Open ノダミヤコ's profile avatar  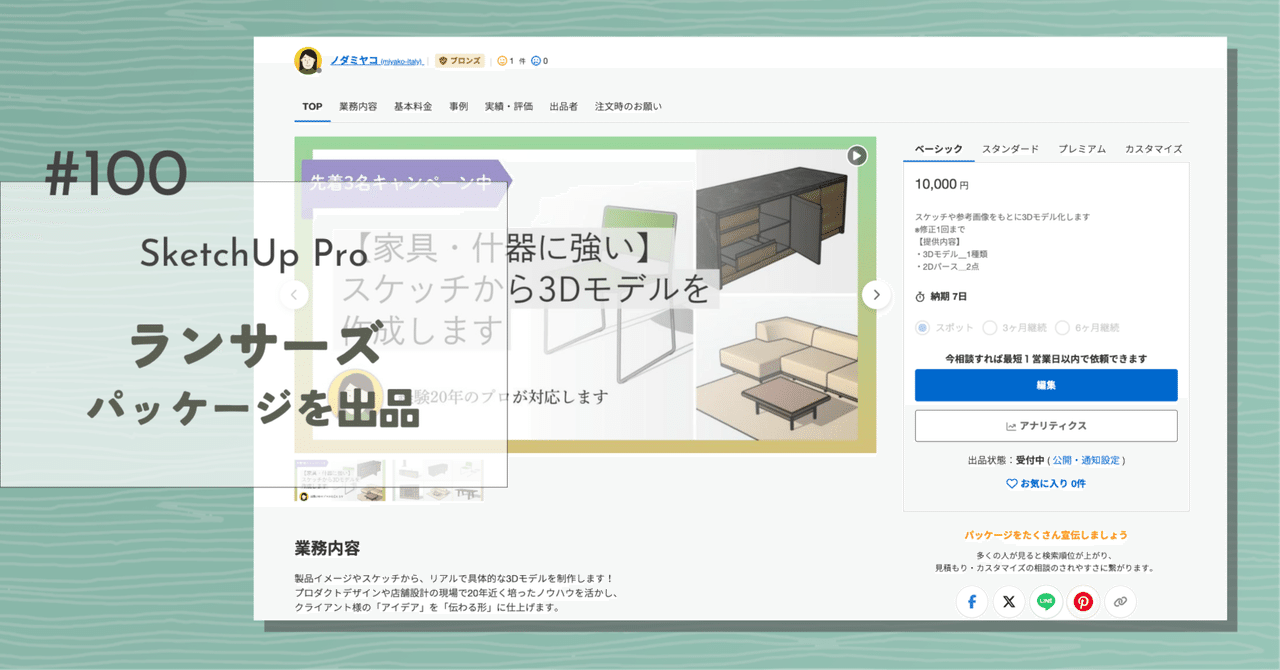coord(305,59)
